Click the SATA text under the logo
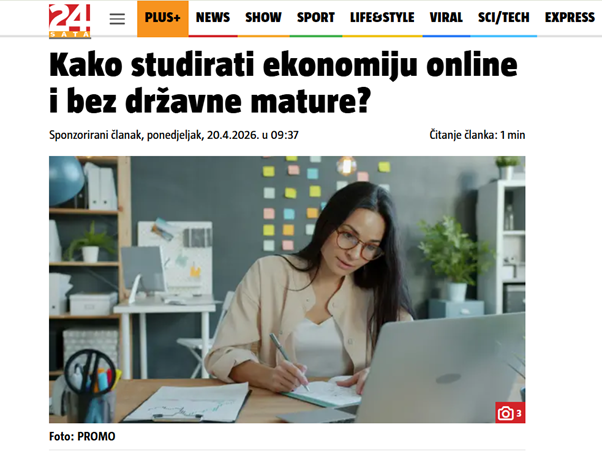The width and height of the screenshot is (602, 452). click(x=70, y=35)
